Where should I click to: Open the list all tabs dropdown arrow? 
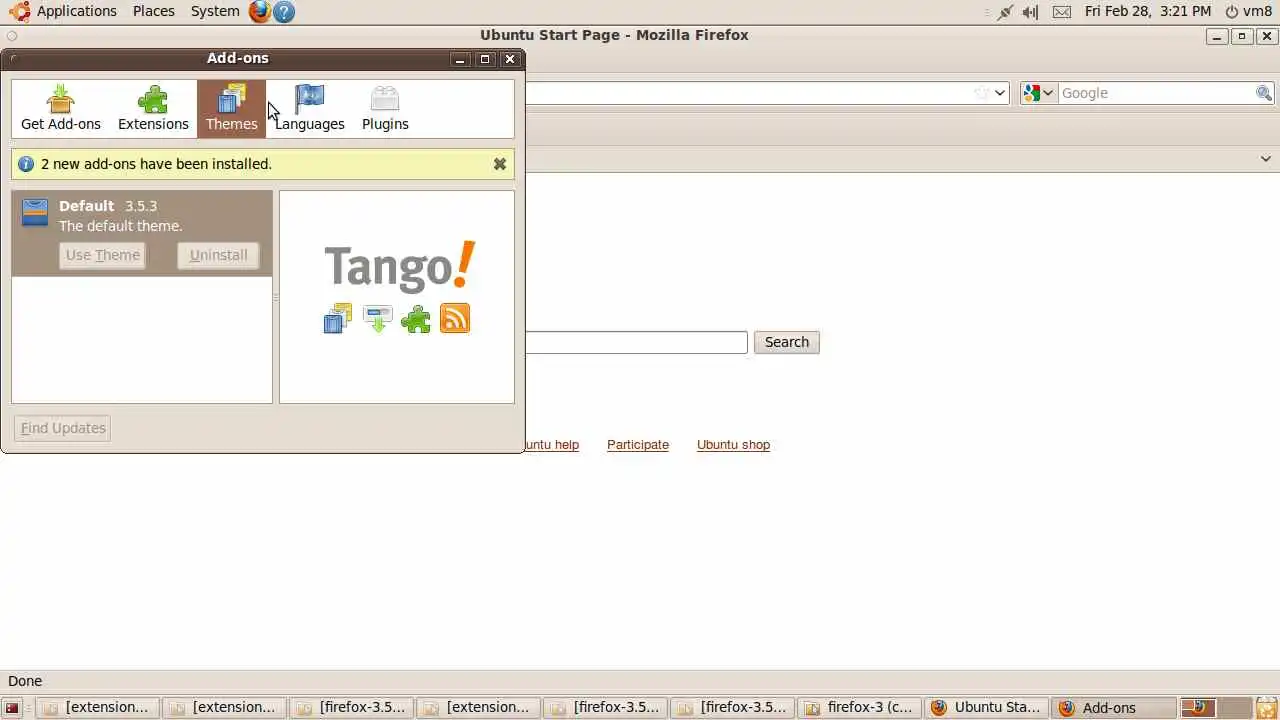pos(1265,159)
